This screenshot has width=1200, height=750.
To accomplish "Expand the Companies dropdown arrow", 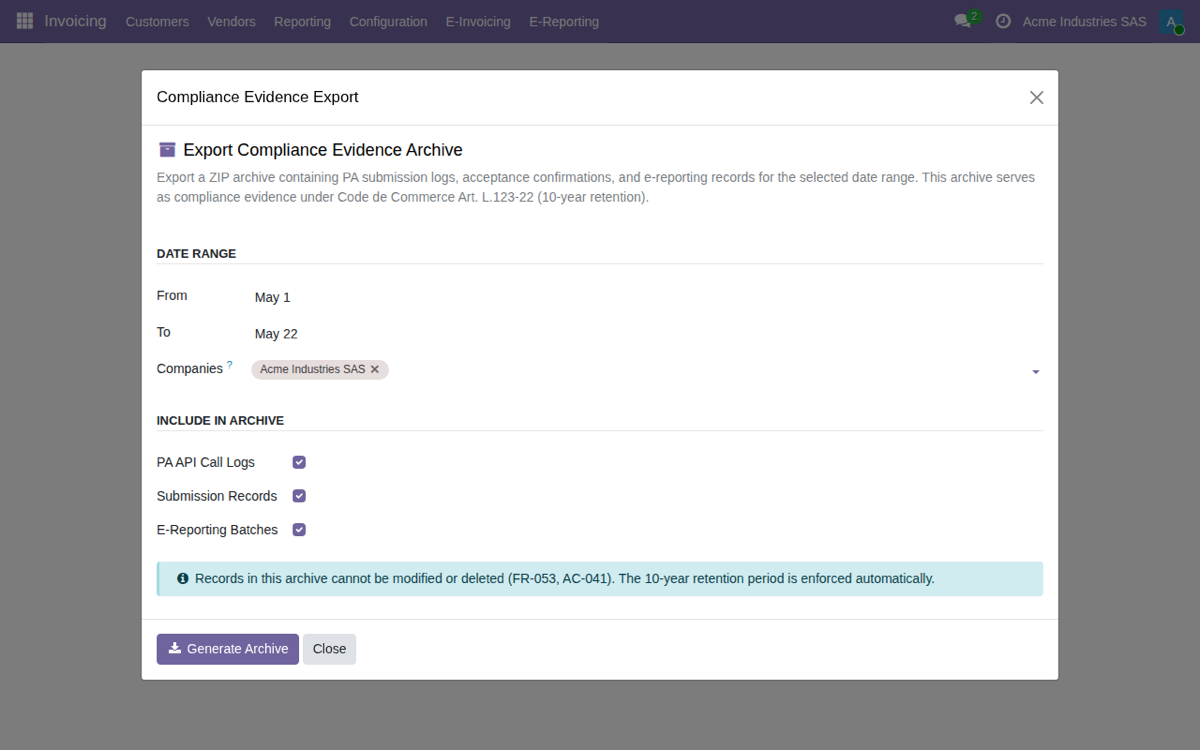I will point(1035,371).
